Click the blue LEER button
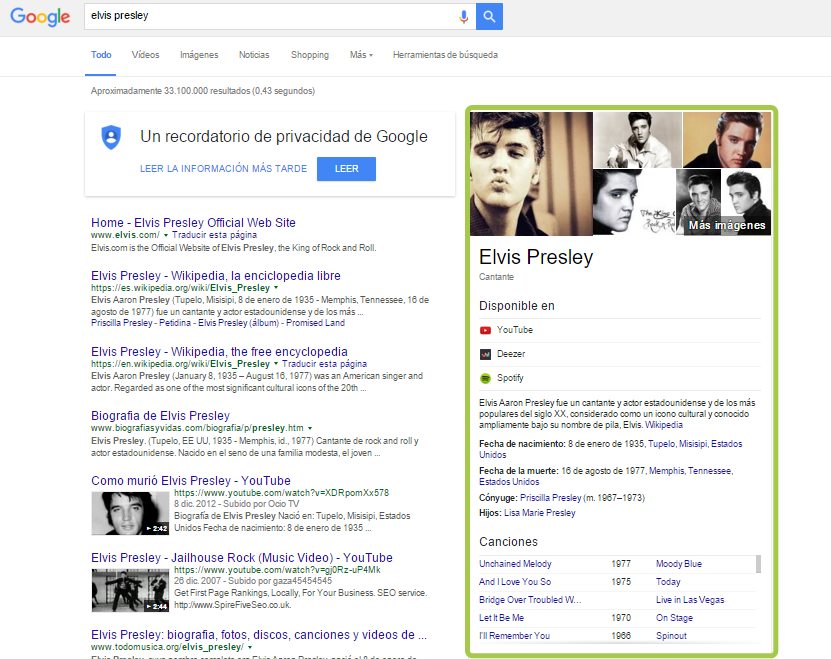This screenshot has height=659, width=831. 346,169
